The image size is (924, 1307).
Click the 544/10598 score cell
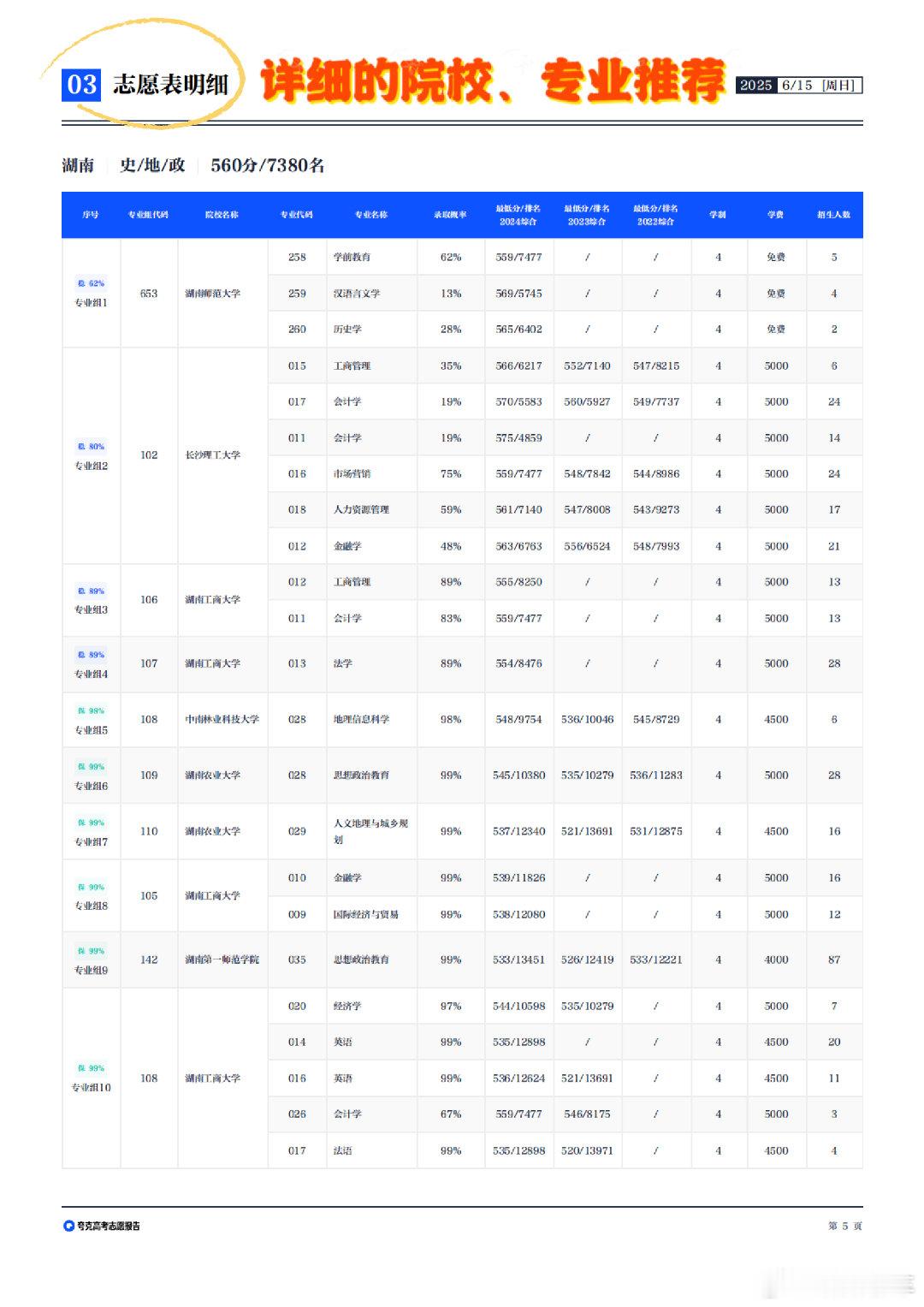518,1007
